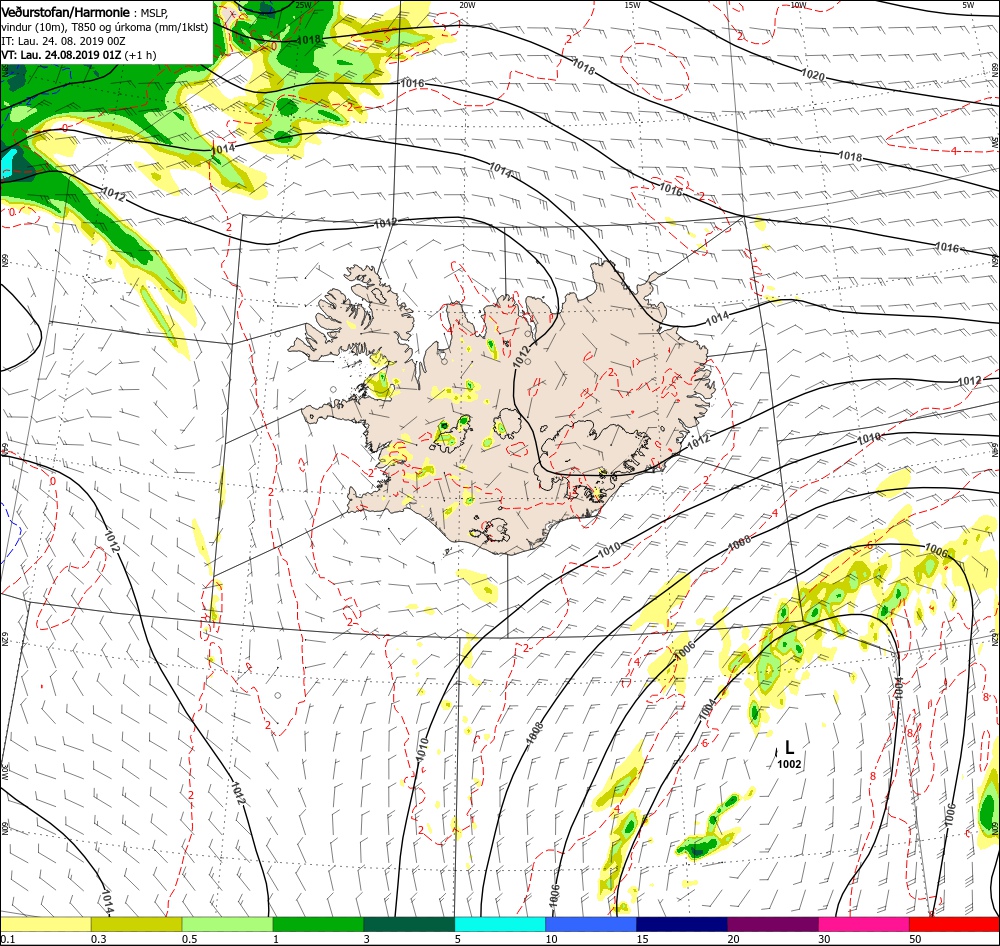Screen dimensions: 1000x946
Task: Click the olive 0.3 mm legend swatch
Action: [x=136, y=924]
